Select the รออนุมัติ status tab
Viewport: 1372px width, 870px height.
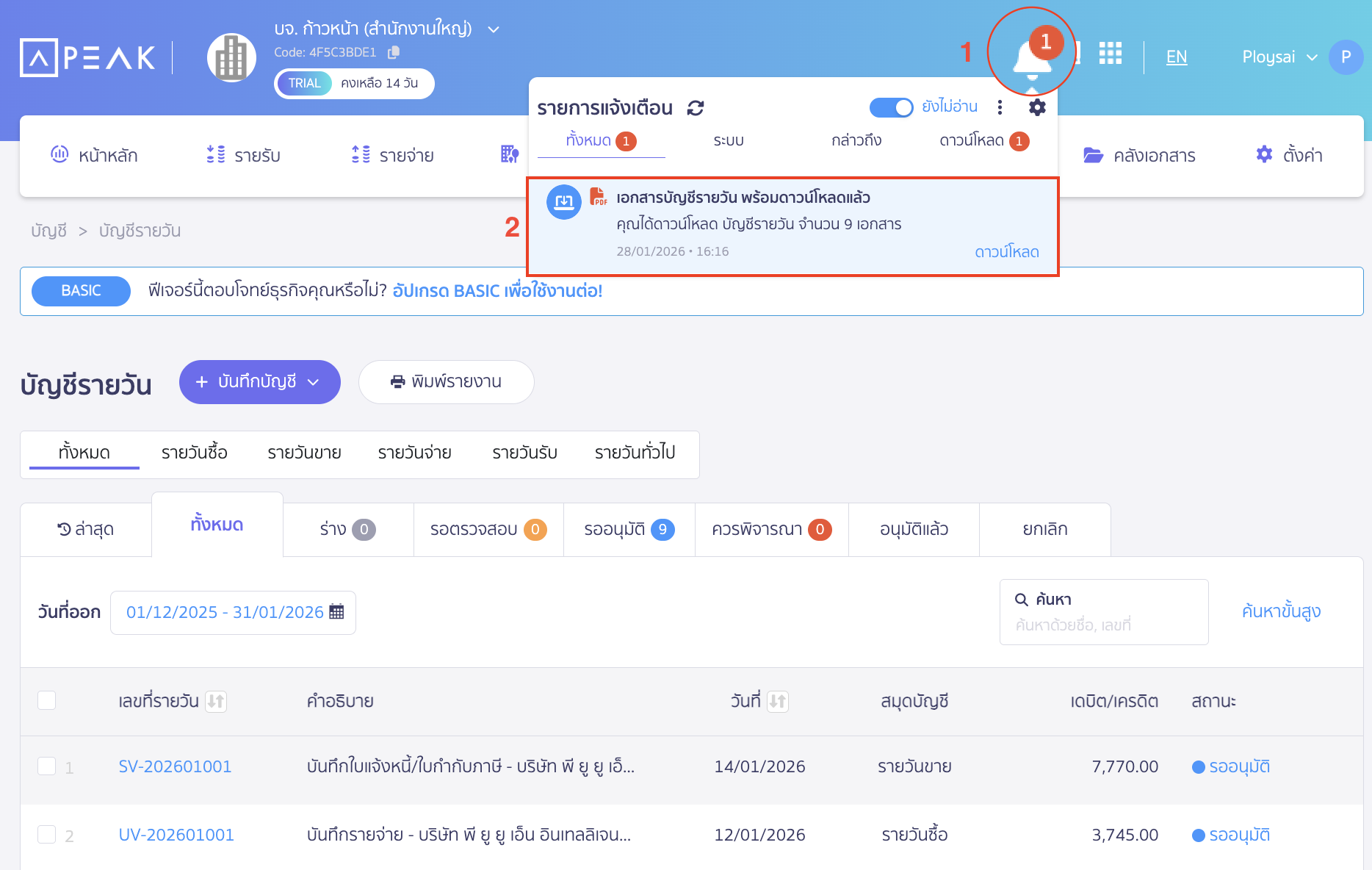tap(629, 529)
